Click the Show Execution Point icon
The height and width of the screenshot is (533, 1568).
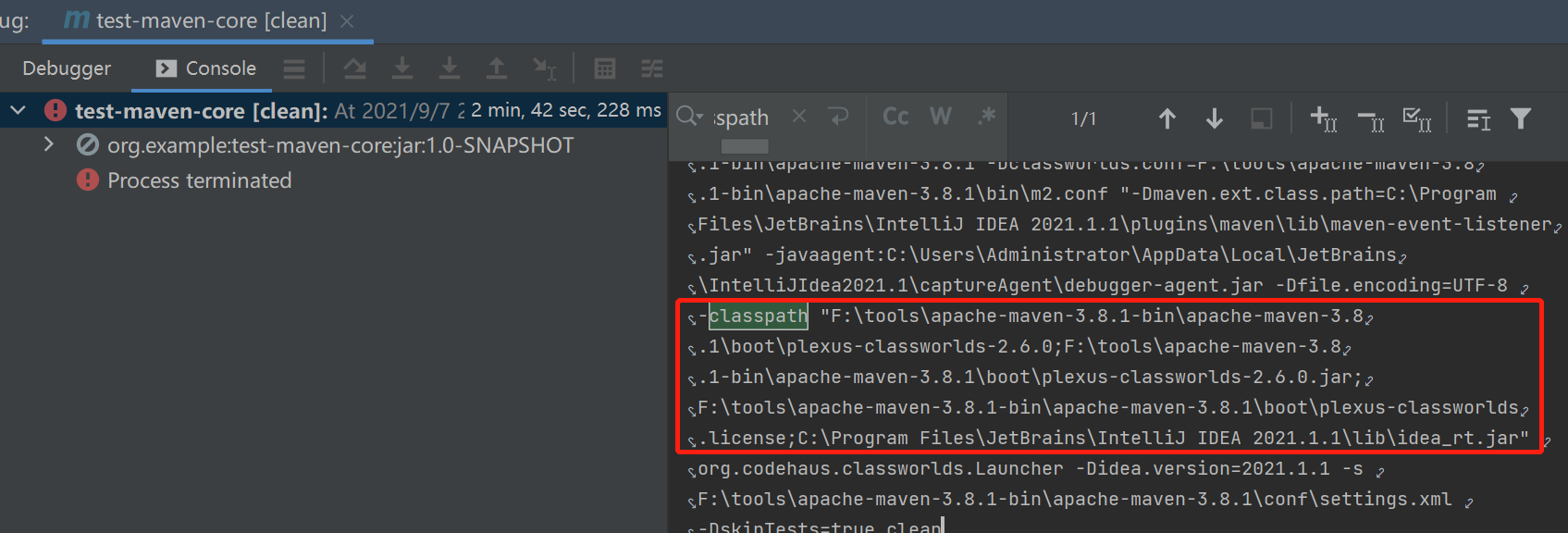294,68
